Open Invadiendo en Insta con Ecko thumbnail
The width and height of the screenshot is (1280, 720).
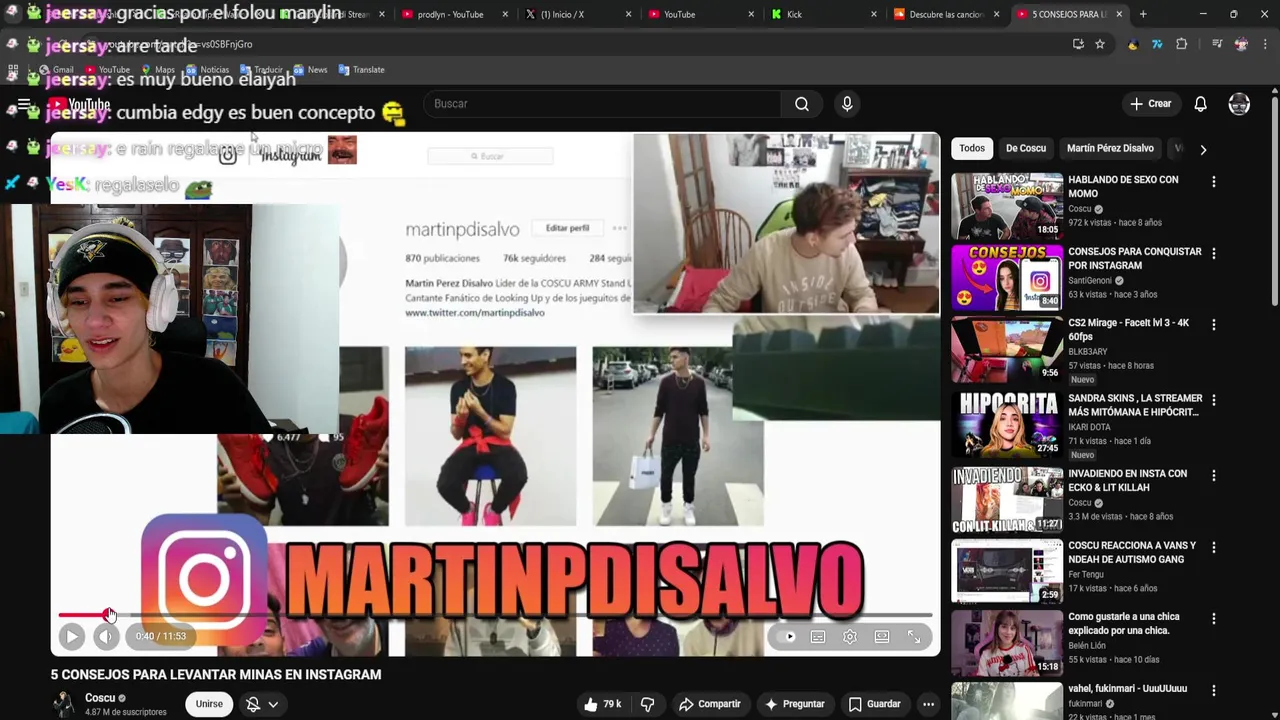[1007, 500]
